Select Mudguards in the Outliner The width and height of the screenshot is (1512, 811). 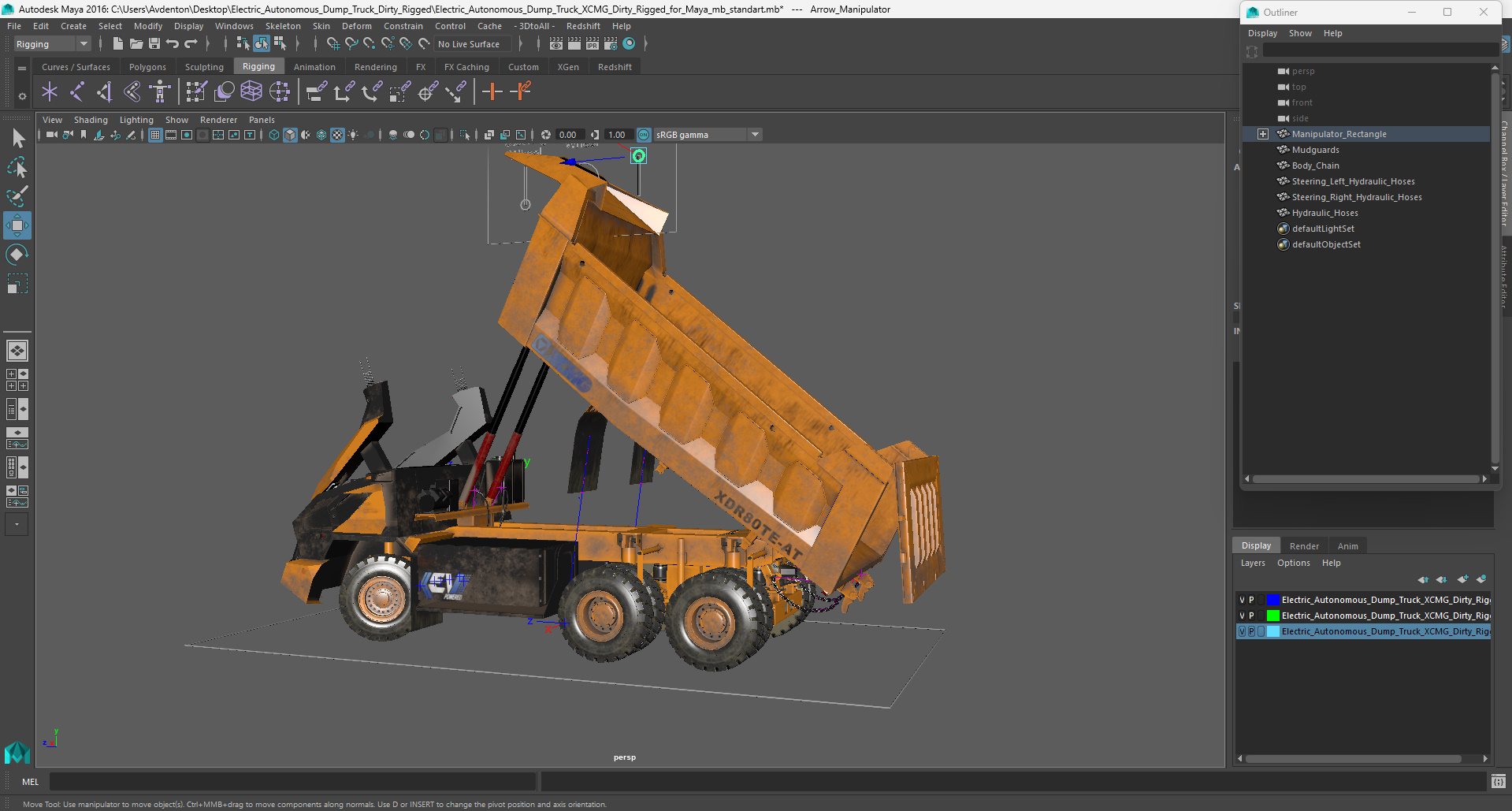pyautogui.click(x=1315, y=150)
